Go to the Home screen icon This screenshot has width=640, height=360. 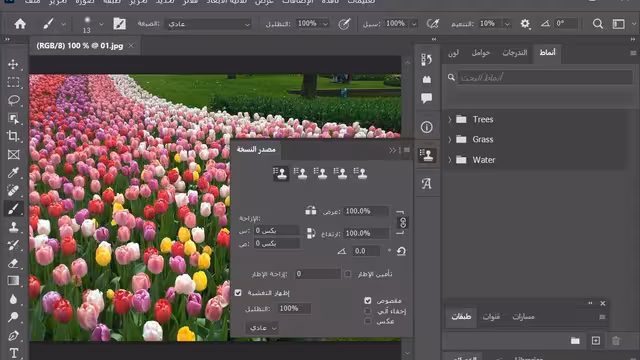(x=20, y=24)
